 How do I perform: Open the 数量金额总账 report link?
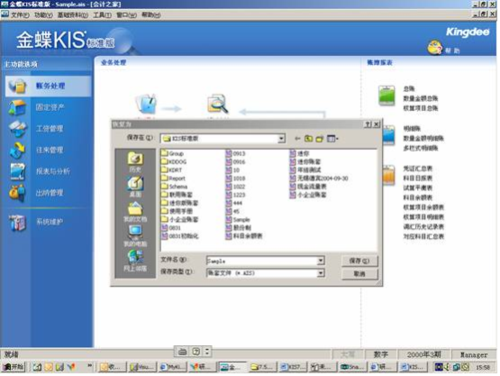421,99
